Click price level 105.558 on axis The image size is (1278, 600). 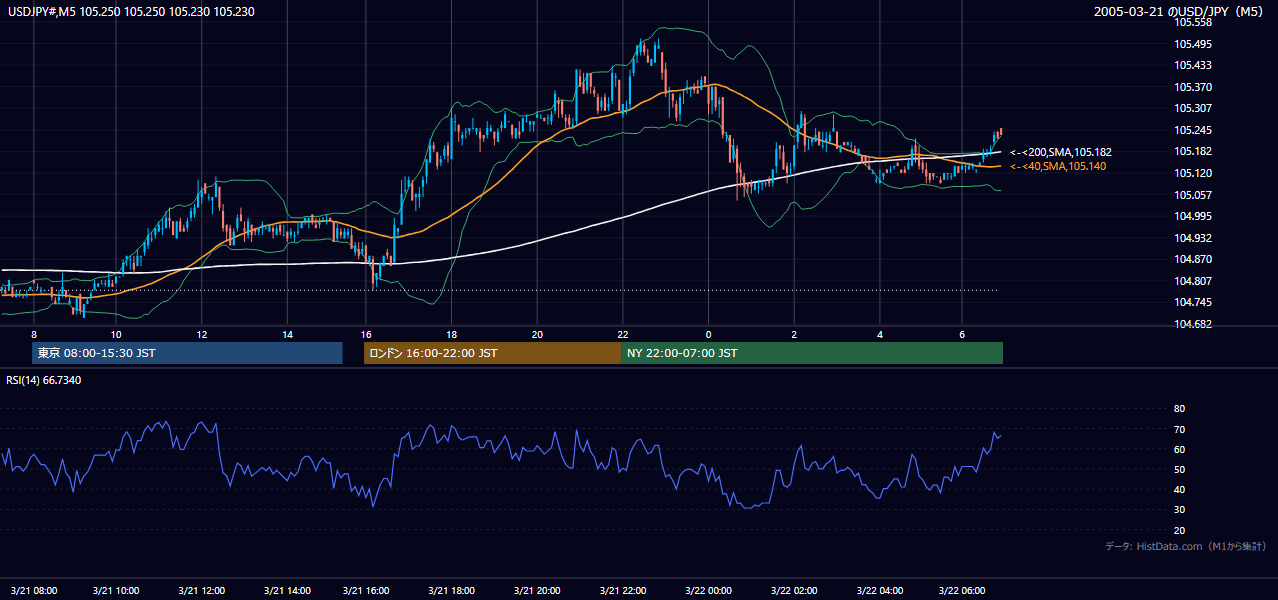pyautogui.click(x=1194, y=22)
